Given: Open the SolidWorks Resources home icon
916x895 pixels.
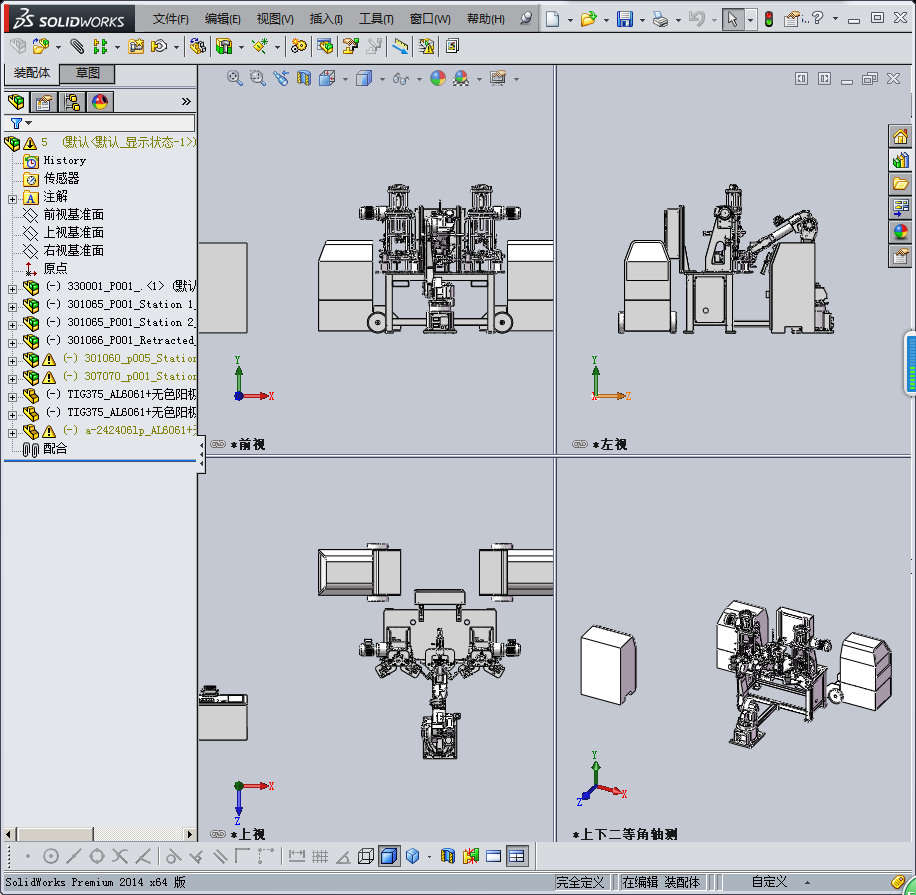Looking at the screenshot, I should tap(900, 136).
